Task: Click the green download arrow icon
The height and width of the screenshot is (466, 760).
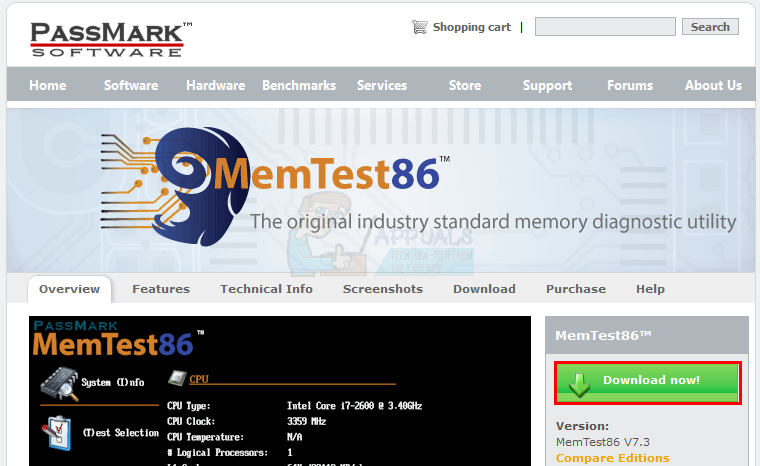Action: point(579,385)
